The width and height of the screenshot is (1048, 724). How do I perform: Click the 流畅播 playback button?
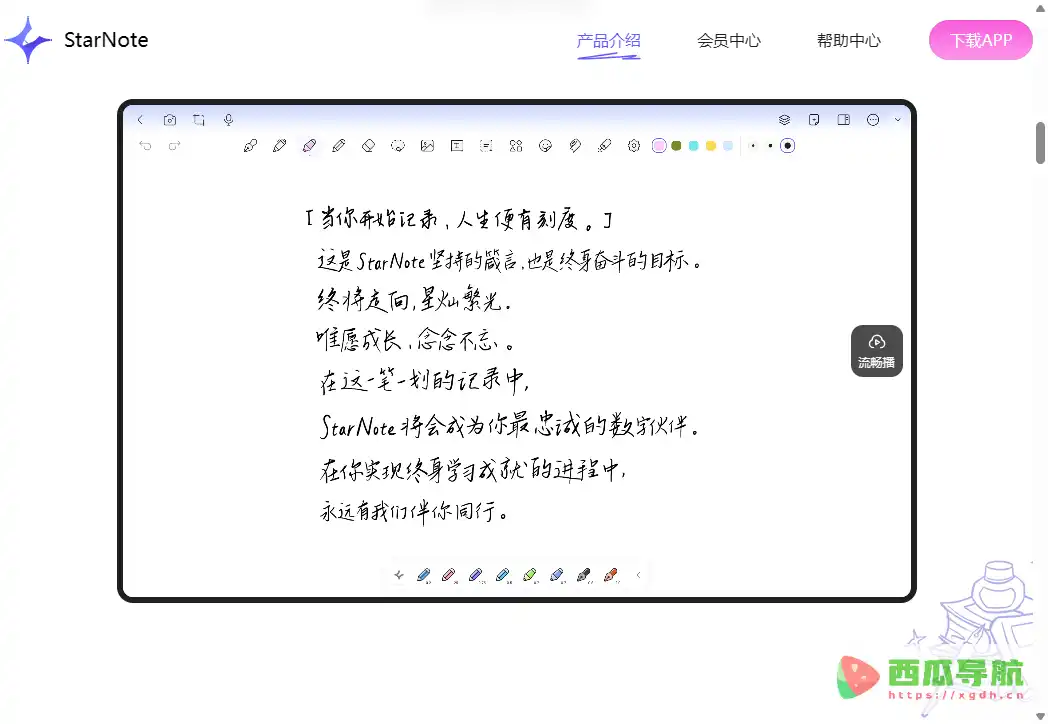pos(877,351)
